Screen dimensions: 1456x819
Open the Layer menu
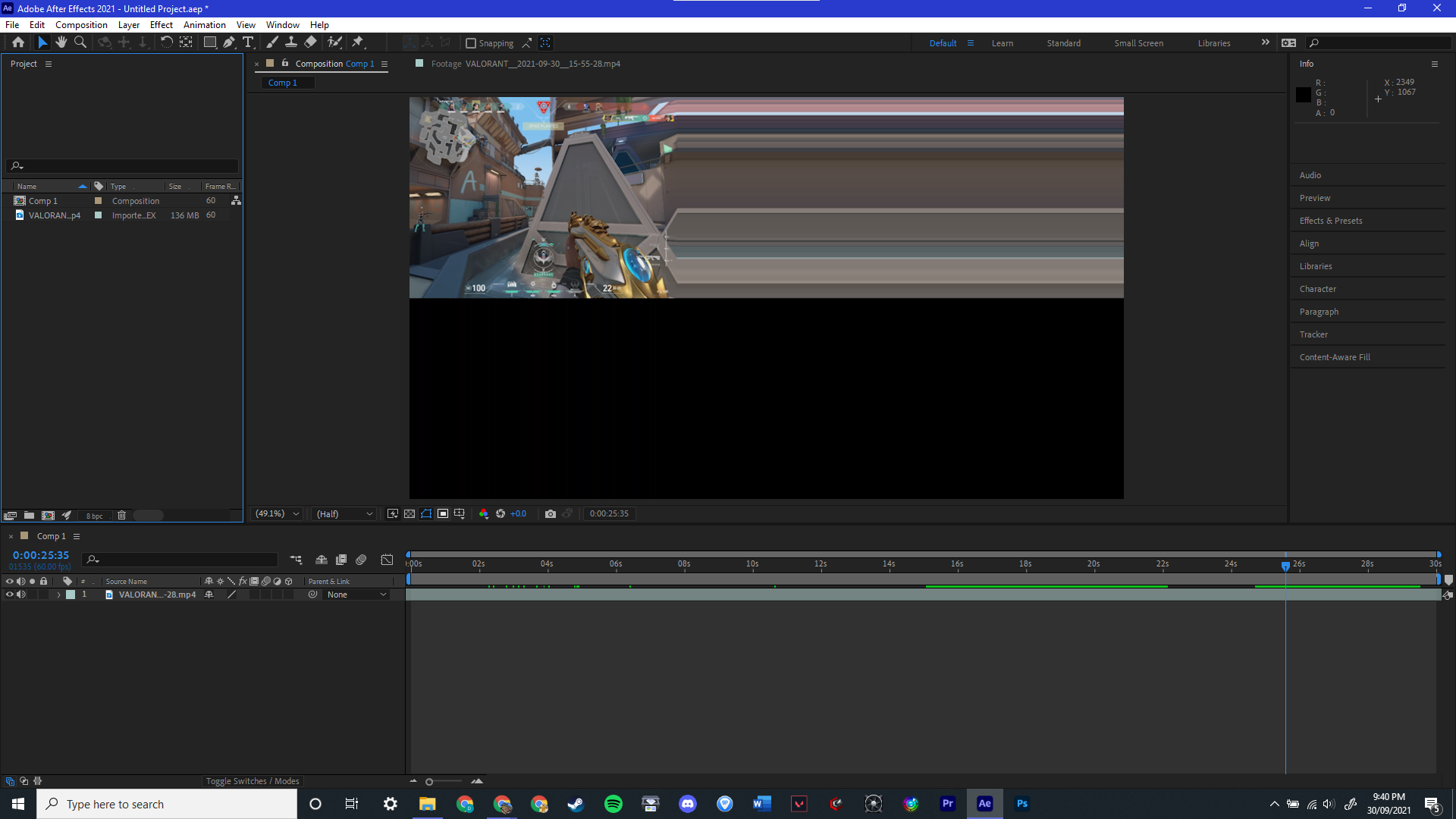pos(129,25)
